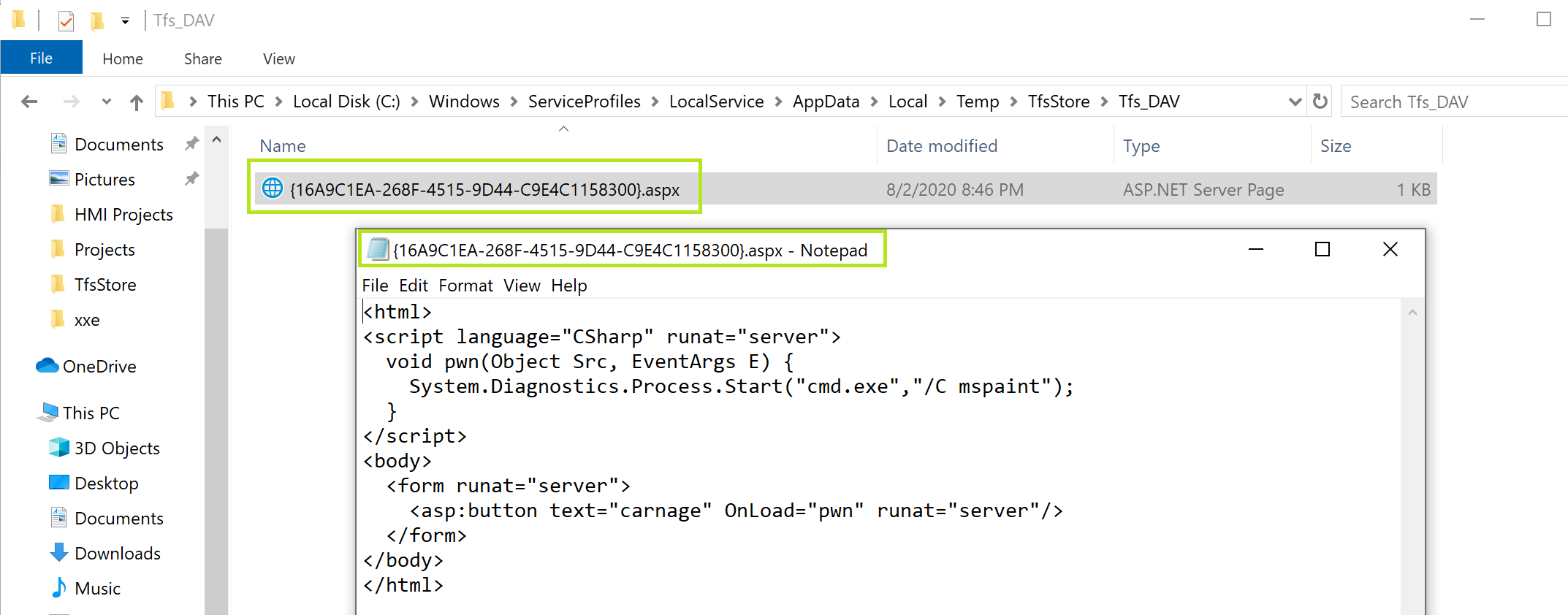The image size is (1568, 615).
Task: Go up one folder level with Up arrow
Action: click(x=137, y=102)
